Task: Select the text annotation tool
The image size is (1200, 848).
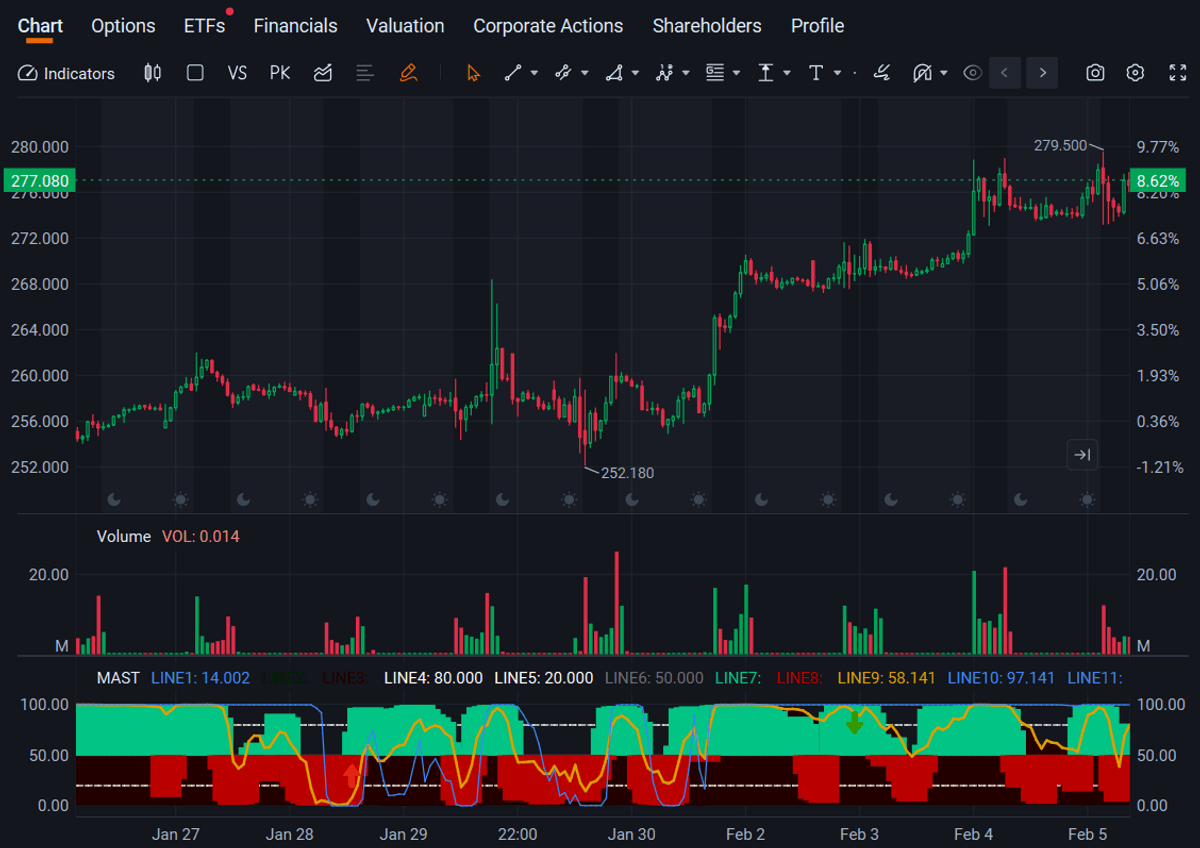Action: click(x=816, y=73)
